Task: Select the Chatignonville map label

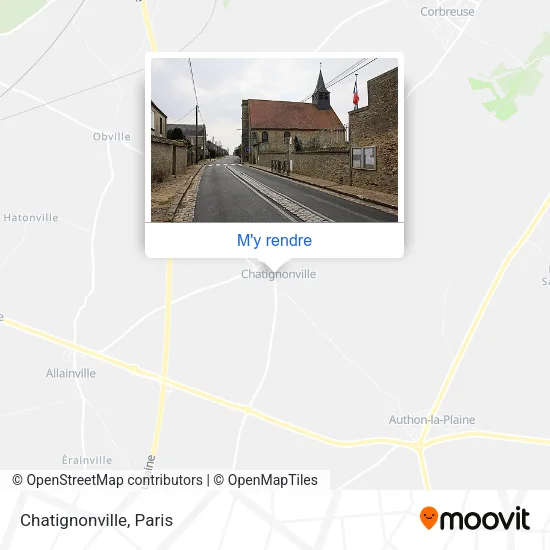Action: point(279,274)
